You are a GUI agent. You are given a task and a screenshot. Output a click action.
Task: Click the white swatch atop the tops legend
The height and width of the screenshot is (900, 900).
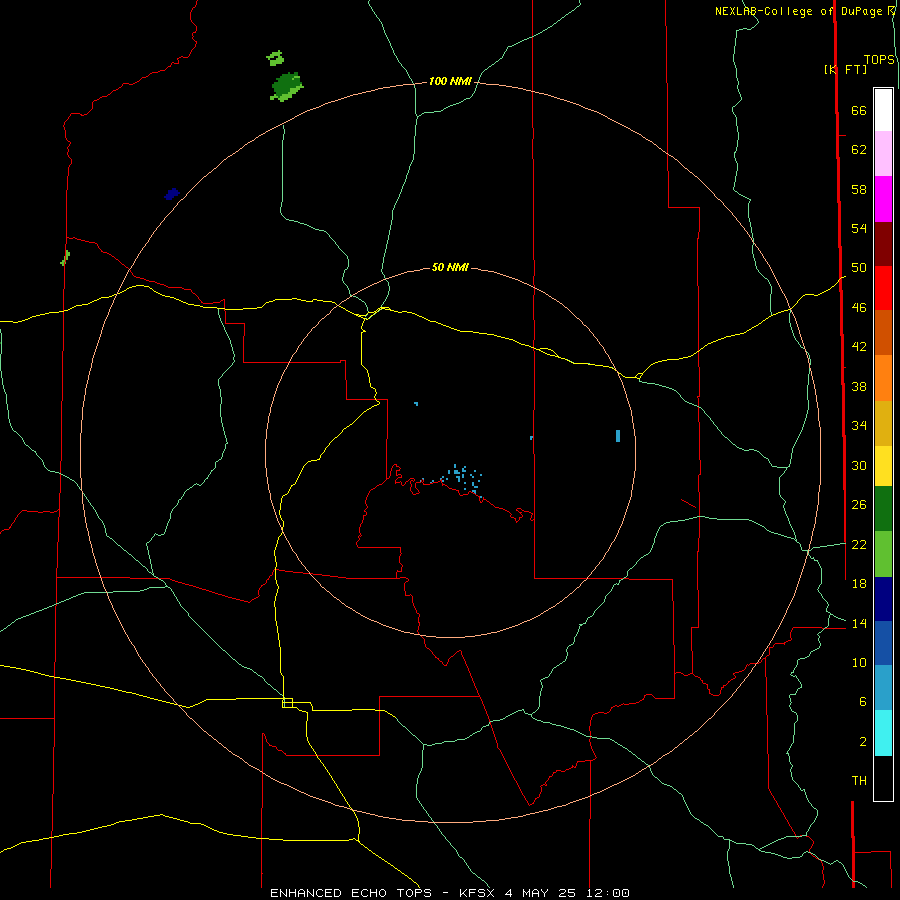pos(883,110)
